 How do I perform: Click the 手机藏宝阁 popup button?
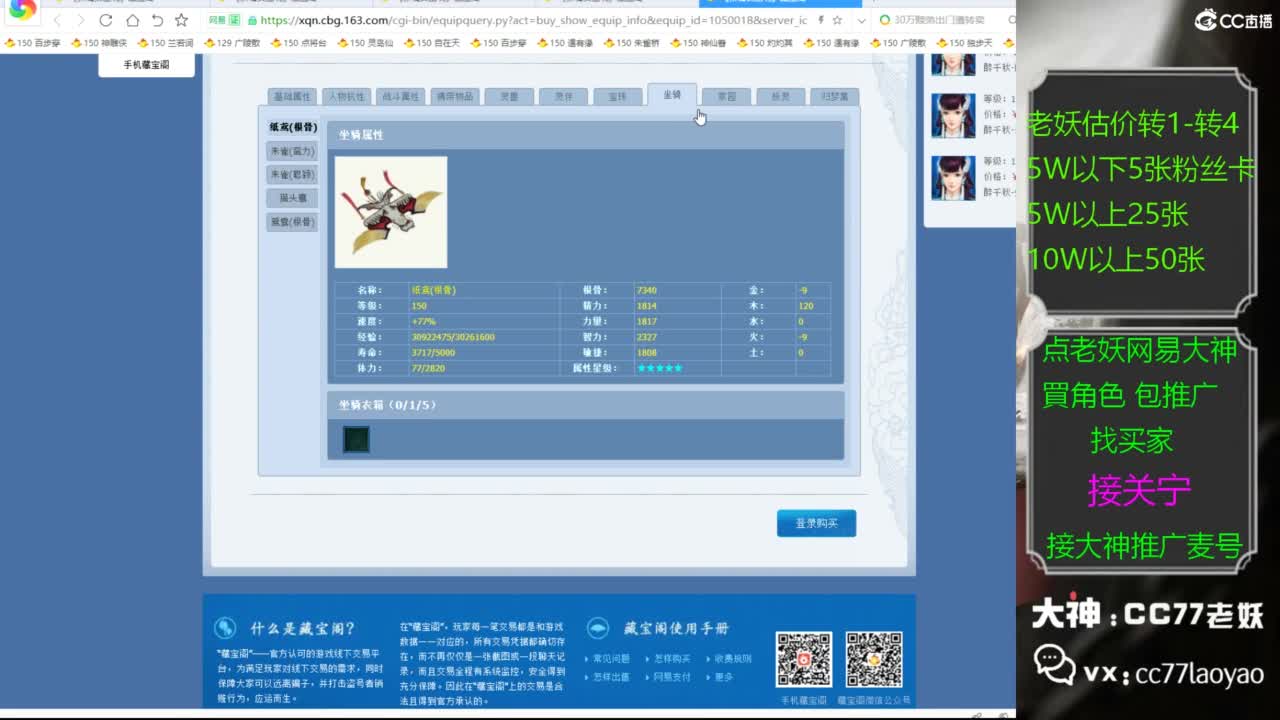146,65
